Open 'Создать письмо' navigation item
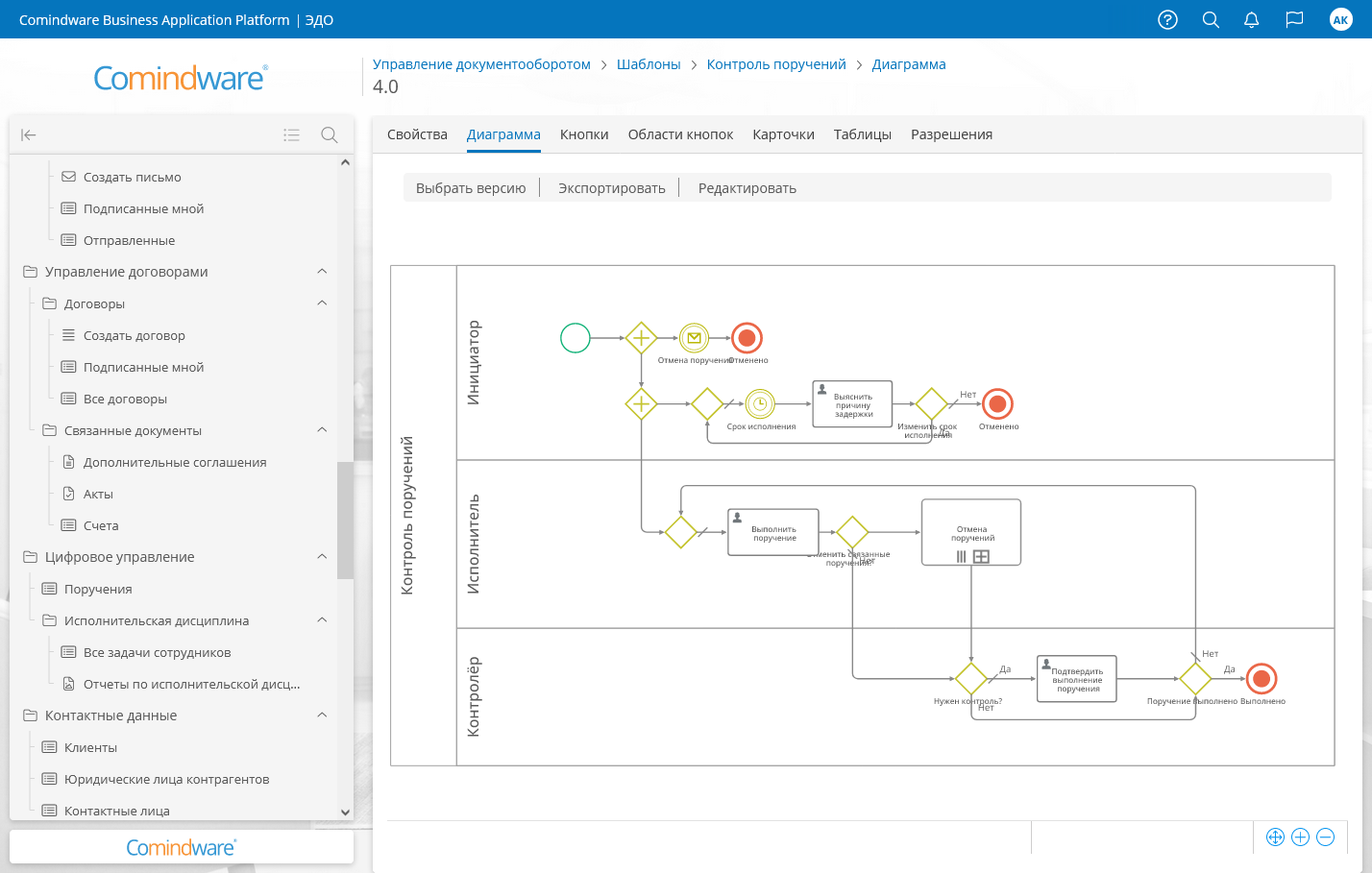The width and height of the screenshot is (1372, 873). point(132,177)
